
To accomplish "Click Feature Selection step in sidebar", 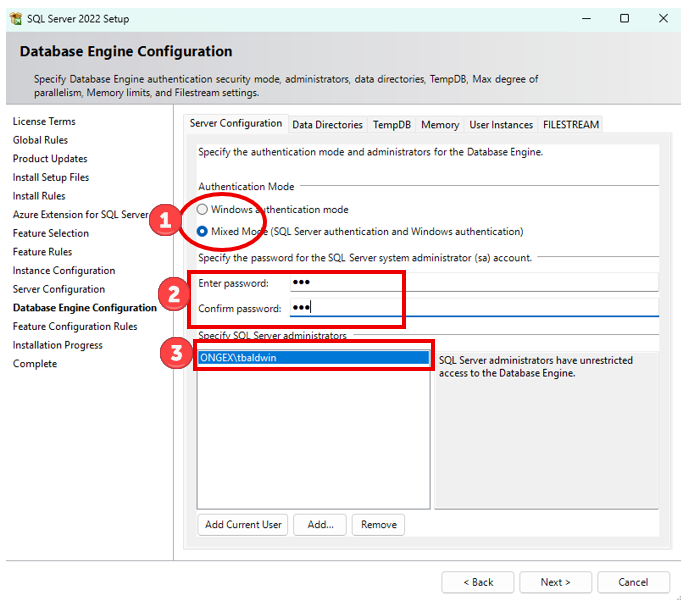I will coord(51,233).
